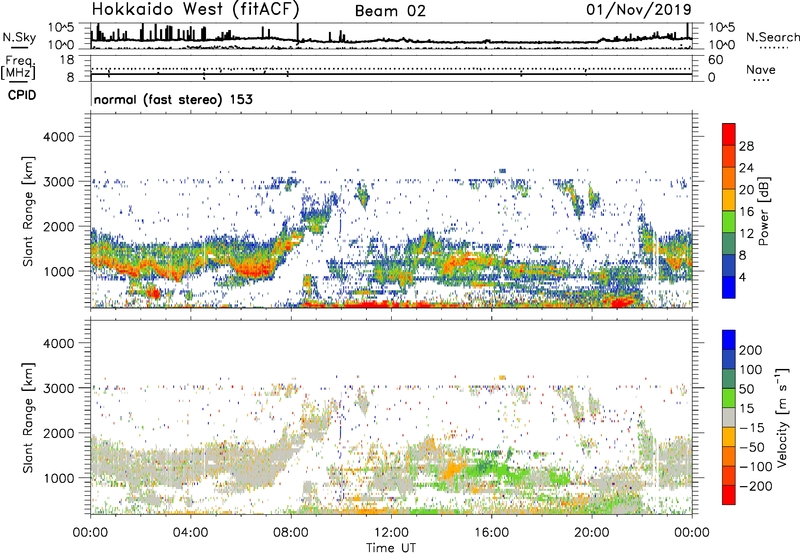Select the '20:00' time axis label
Image resolution: width=800 pixels, height=554 pixels.
591,533
